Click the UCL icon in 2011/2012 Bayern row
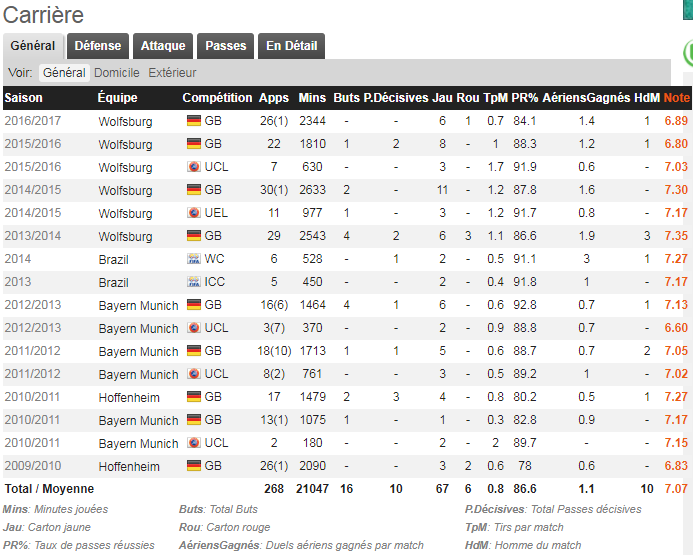Screen dimensions: 693x555 click(x=194, y=373)
